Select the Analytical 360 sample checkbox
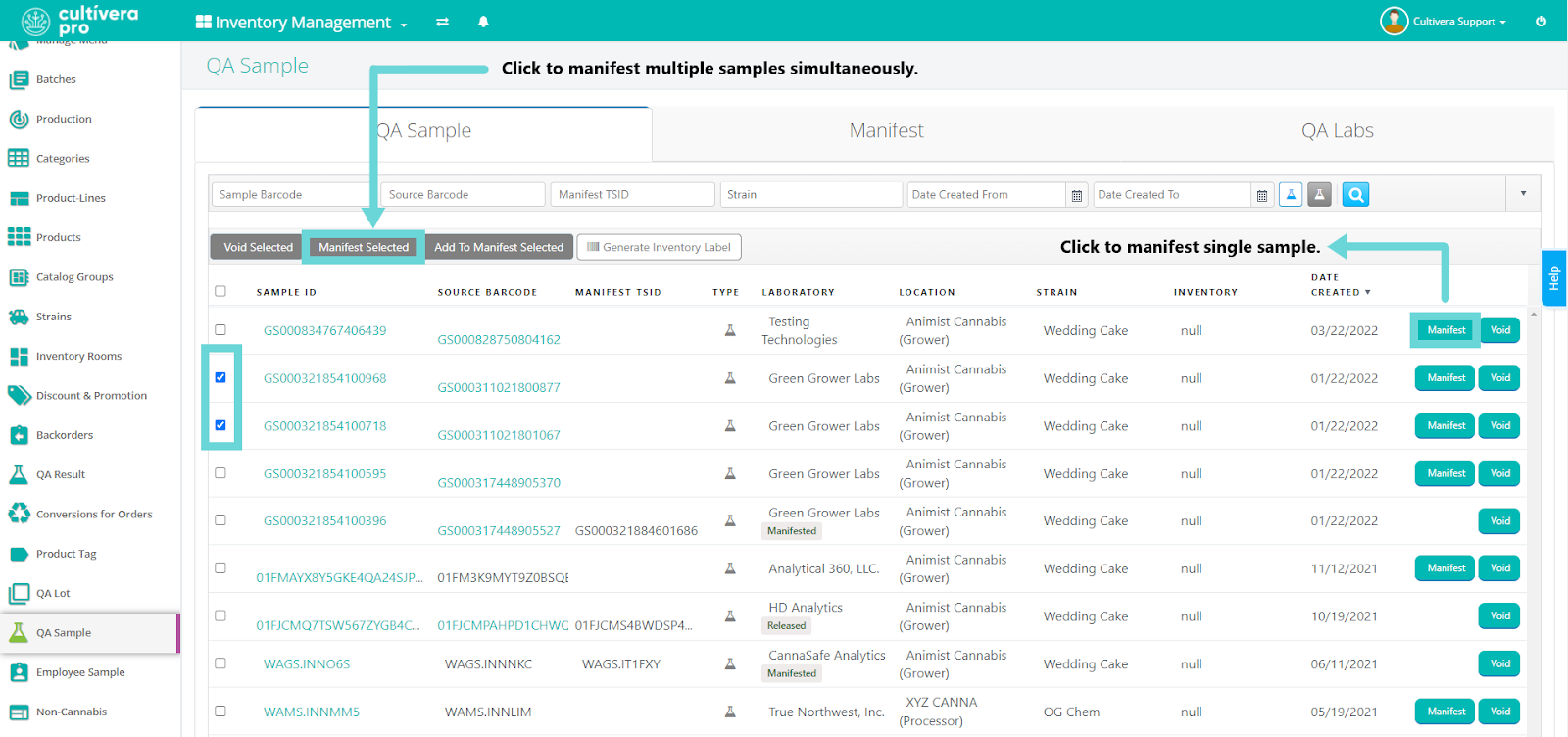This screenshot has height=737, width=1568. (x=220, y=567)
